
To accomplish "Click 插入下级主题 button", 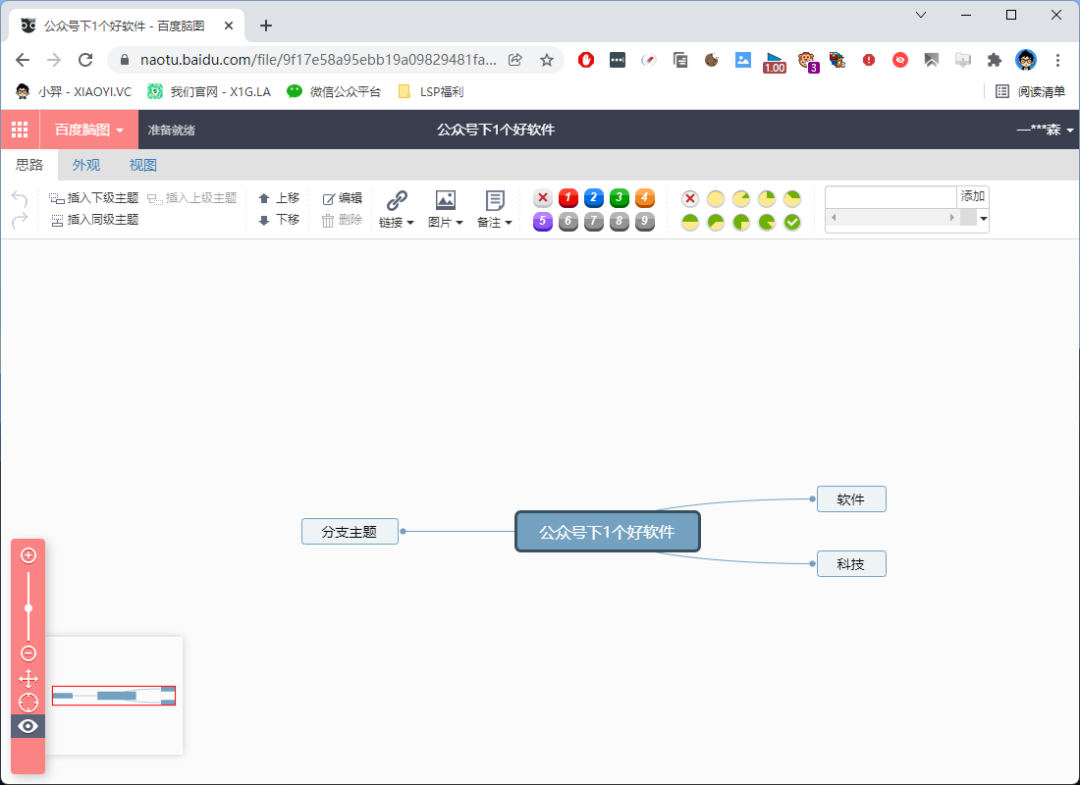I will [94, 198].
